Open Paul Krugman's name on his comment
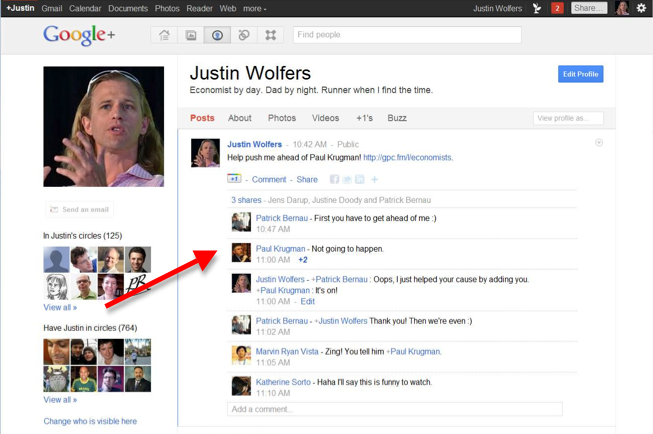Image resolution: width=653 pixels, height=434 pixels. click(x=280, y=249)
